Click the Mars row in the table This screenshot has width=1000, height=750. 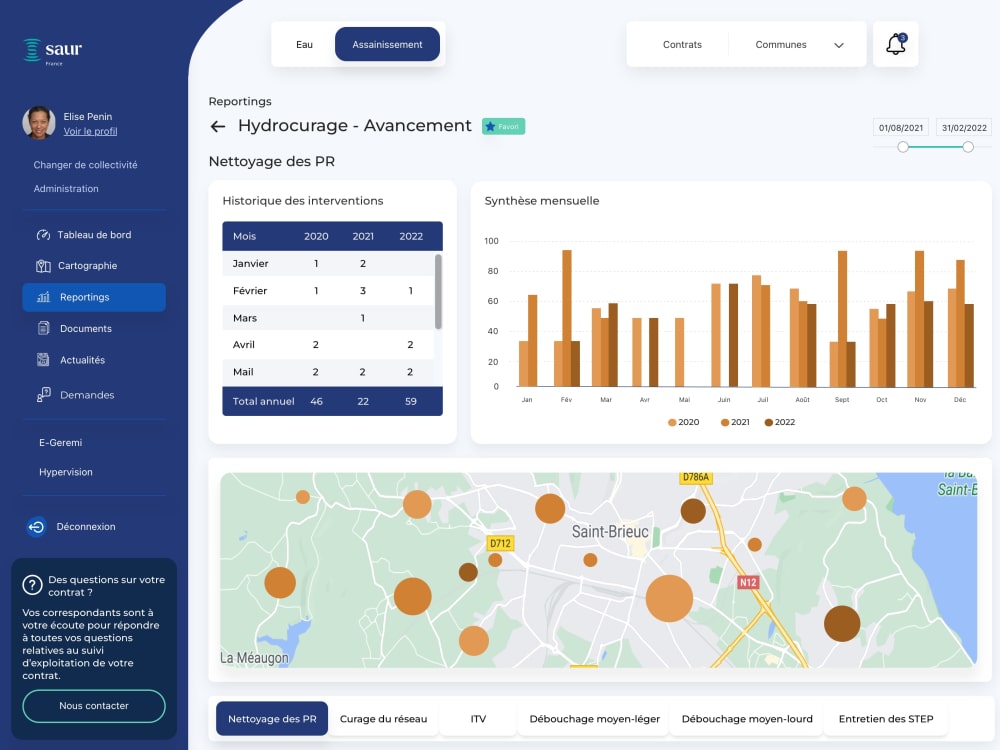point(328,318)
